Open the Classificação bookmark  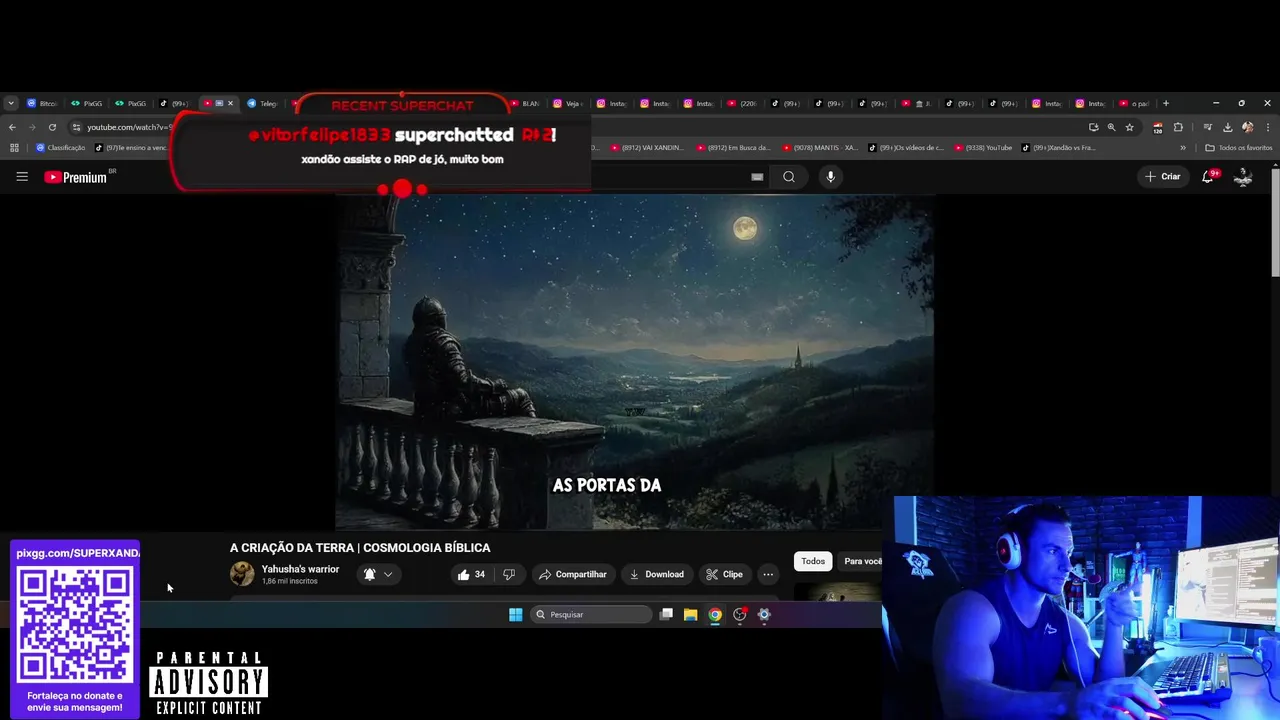click(x=60, y=148)
